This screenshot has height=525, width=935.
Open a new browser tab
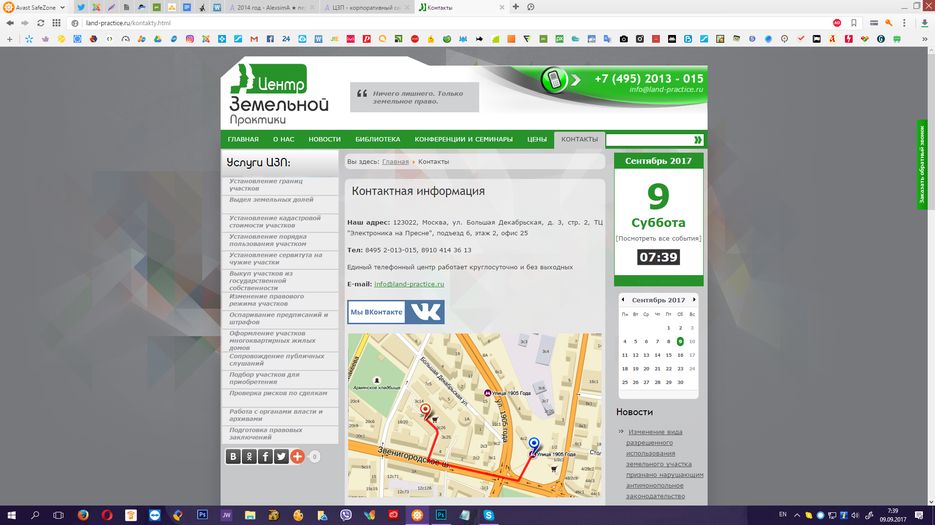click(x=516, y=7)
